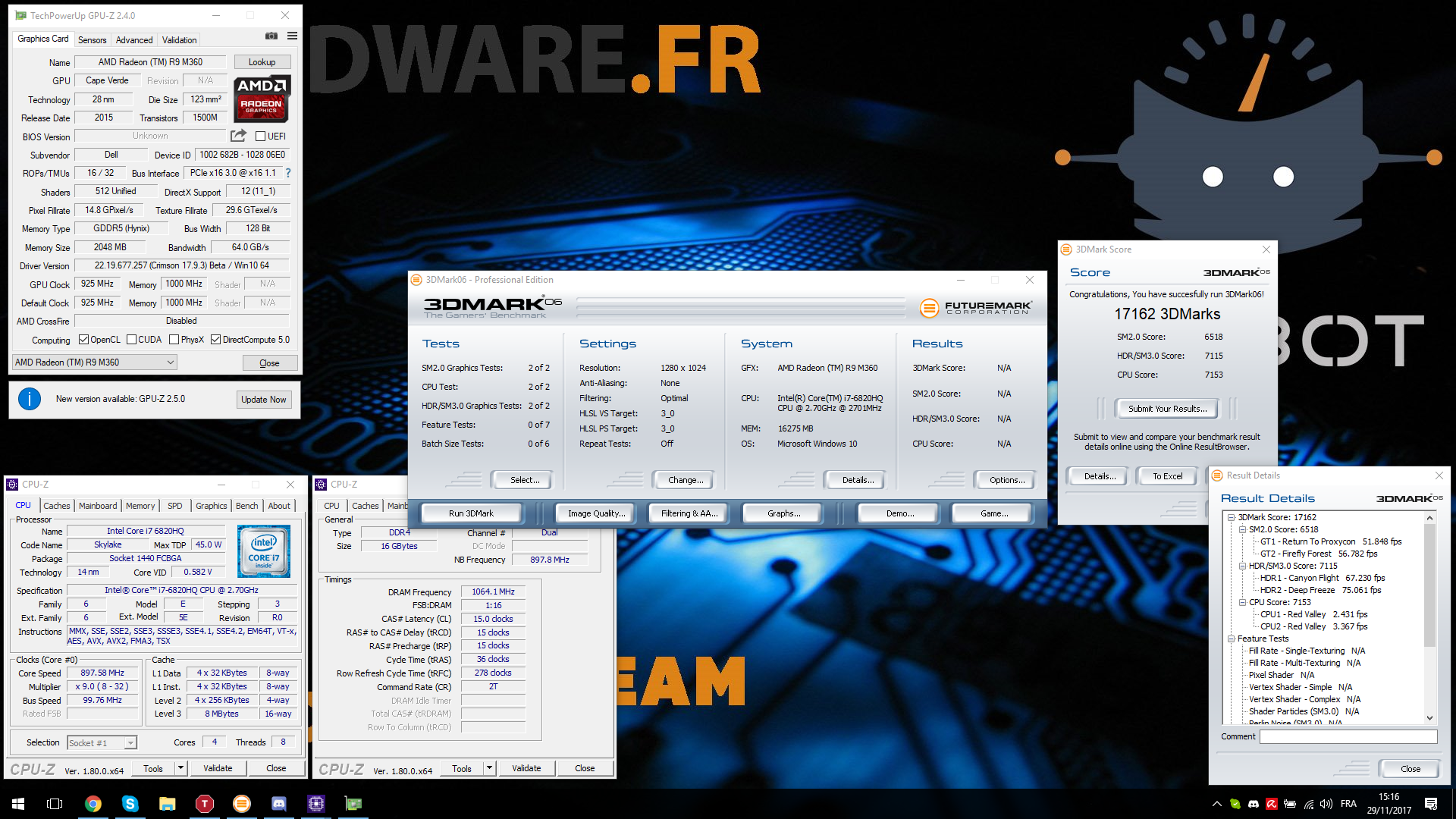
Task: Toggle the UEFI checkbox in GPU-Z
Action: [x=260, y=136]
